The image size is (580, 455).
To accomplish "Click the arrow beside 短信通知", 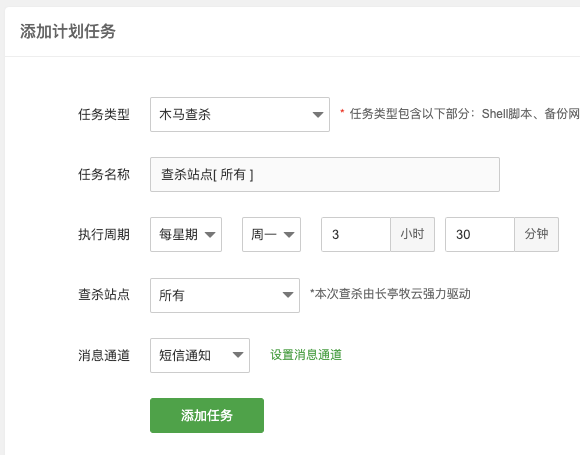I will coord(238,355).
